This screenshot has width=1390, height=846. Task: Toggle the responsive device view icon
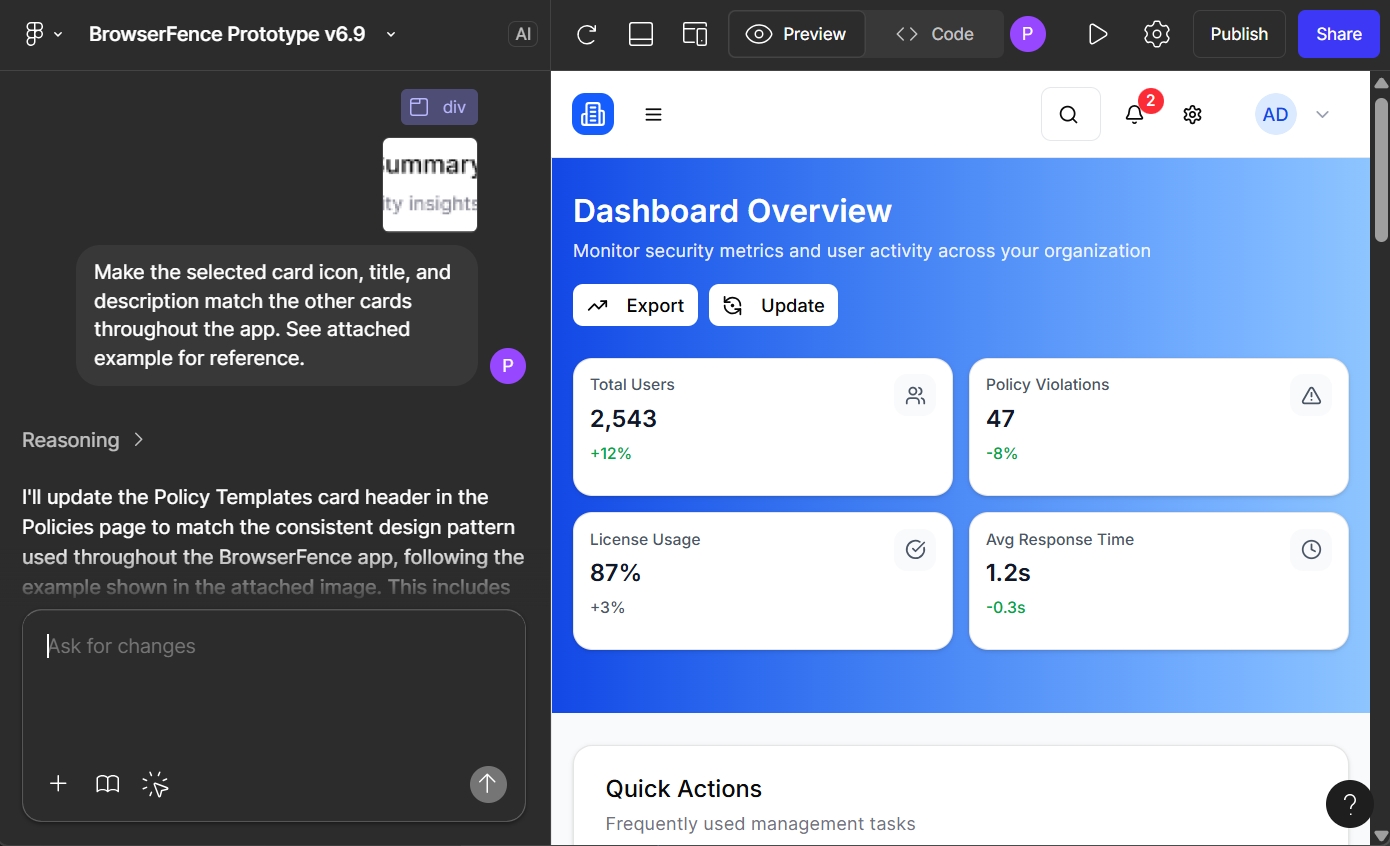point(695,35)
